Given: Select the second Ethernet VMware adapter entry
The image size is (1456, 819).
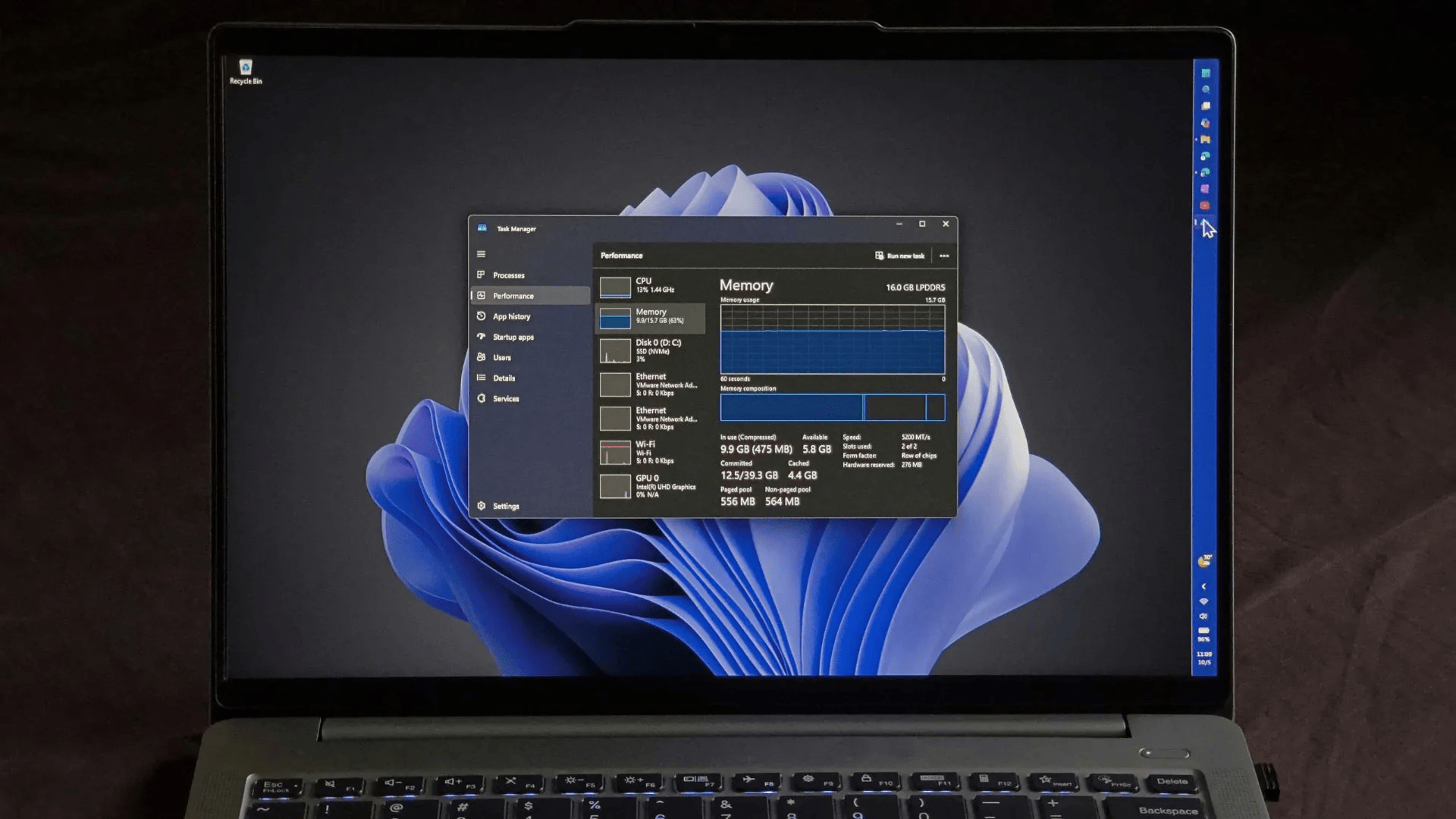Looking at the screenshot, I should click(x=651, y=419).
